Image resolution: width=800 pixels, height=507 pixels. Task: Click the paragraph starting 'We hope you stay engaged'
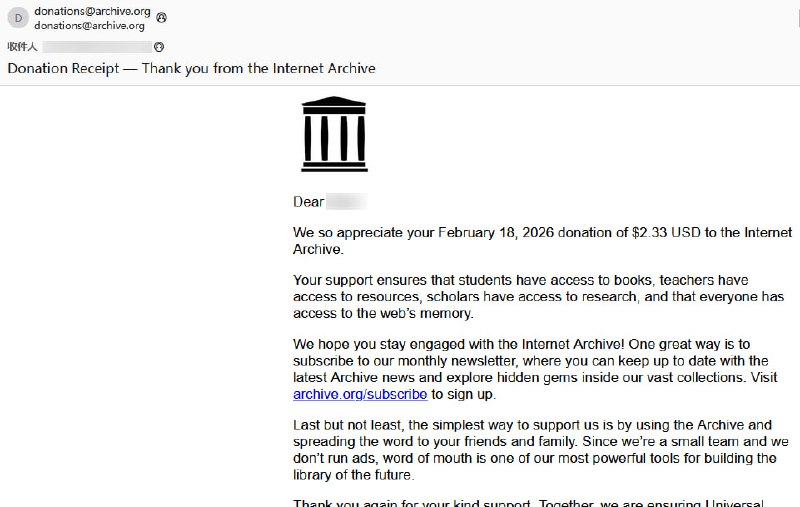535,369
